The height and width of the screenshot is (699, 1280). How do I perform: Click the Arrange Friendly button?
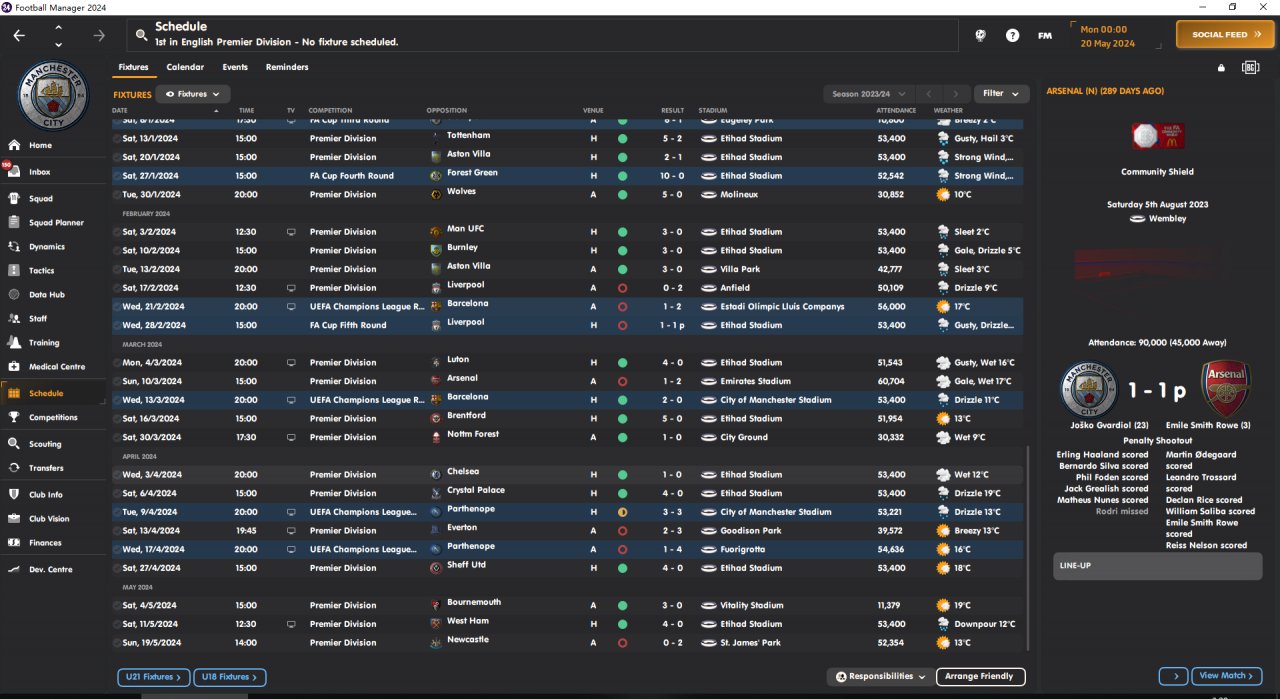coord(980,677)
